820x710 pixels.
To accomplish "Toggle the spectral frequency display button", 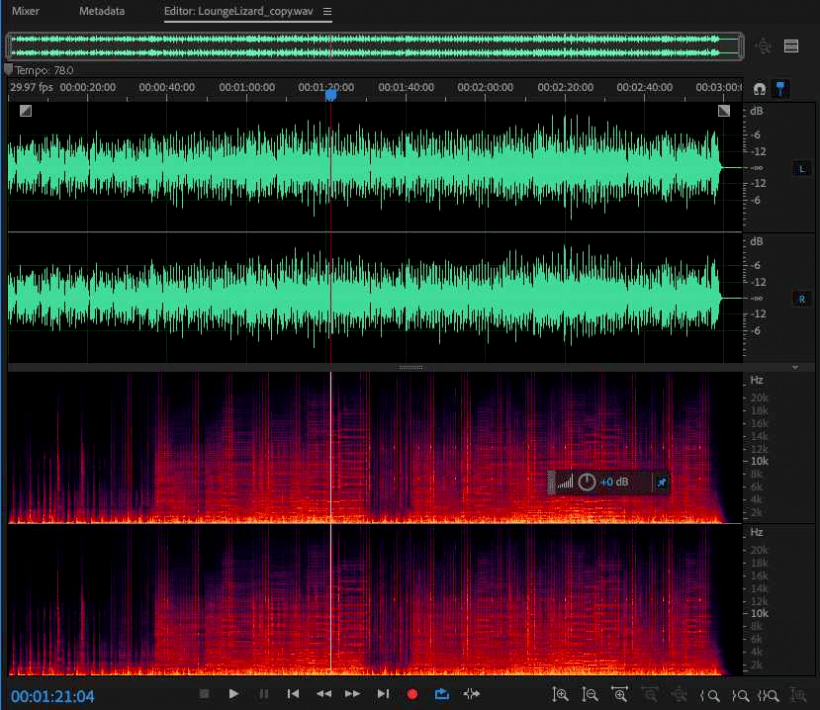I will point(791,46).
